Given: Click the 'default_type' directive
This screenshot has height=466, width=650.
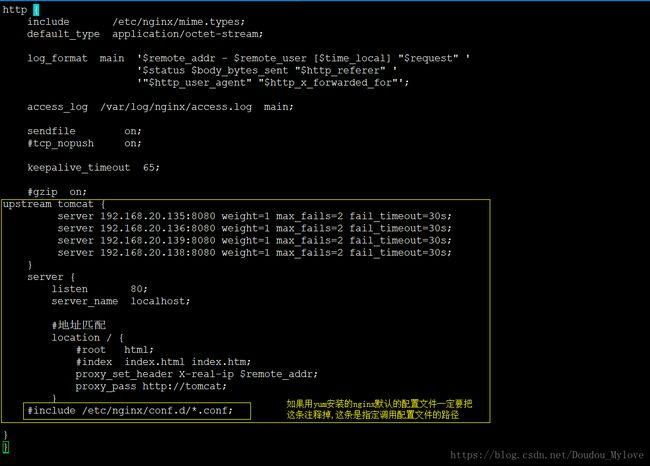Looking at the screenshot, I should (x=63, y=34).
